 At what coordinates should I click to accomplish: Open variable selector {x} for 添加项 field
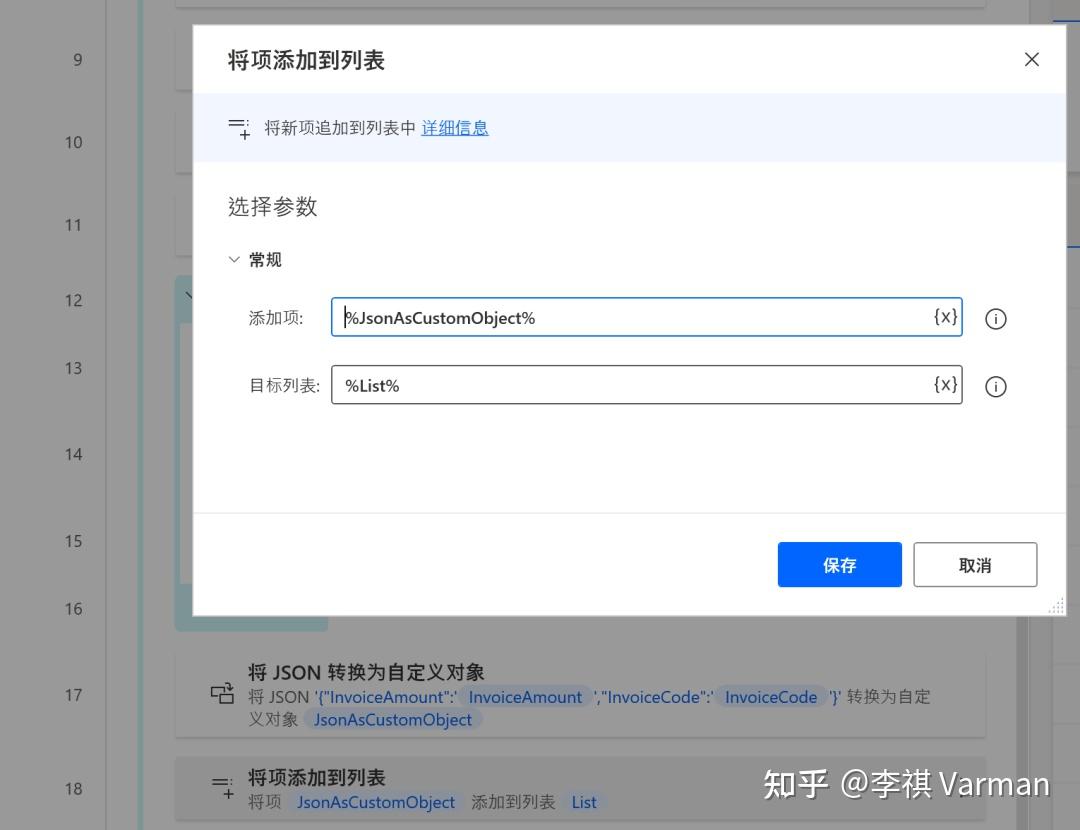[944, 317]
